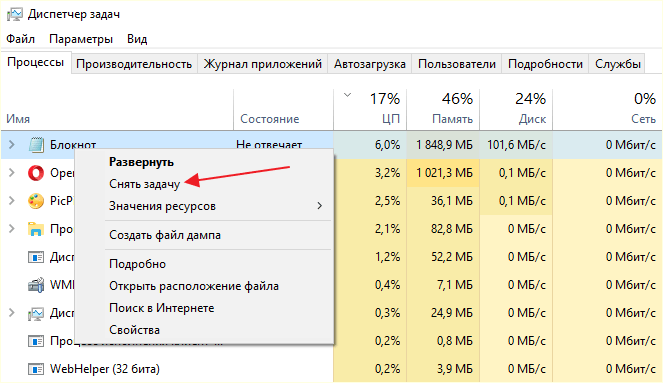This screenshot has height=383, width=663.
Task: Click the 2,5% CPU cell
Action: (370, 201)
